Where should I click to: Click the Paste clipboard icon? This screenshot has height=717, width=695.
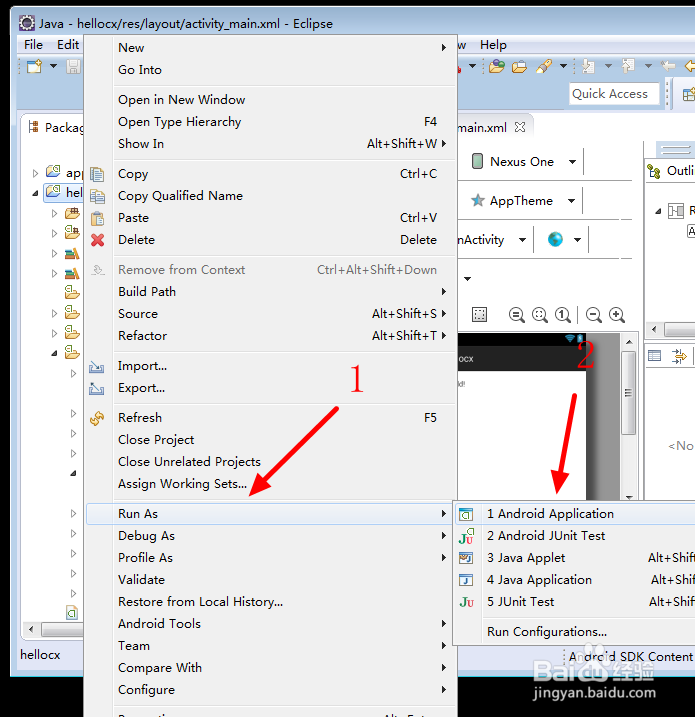click(x=97, y=218)
